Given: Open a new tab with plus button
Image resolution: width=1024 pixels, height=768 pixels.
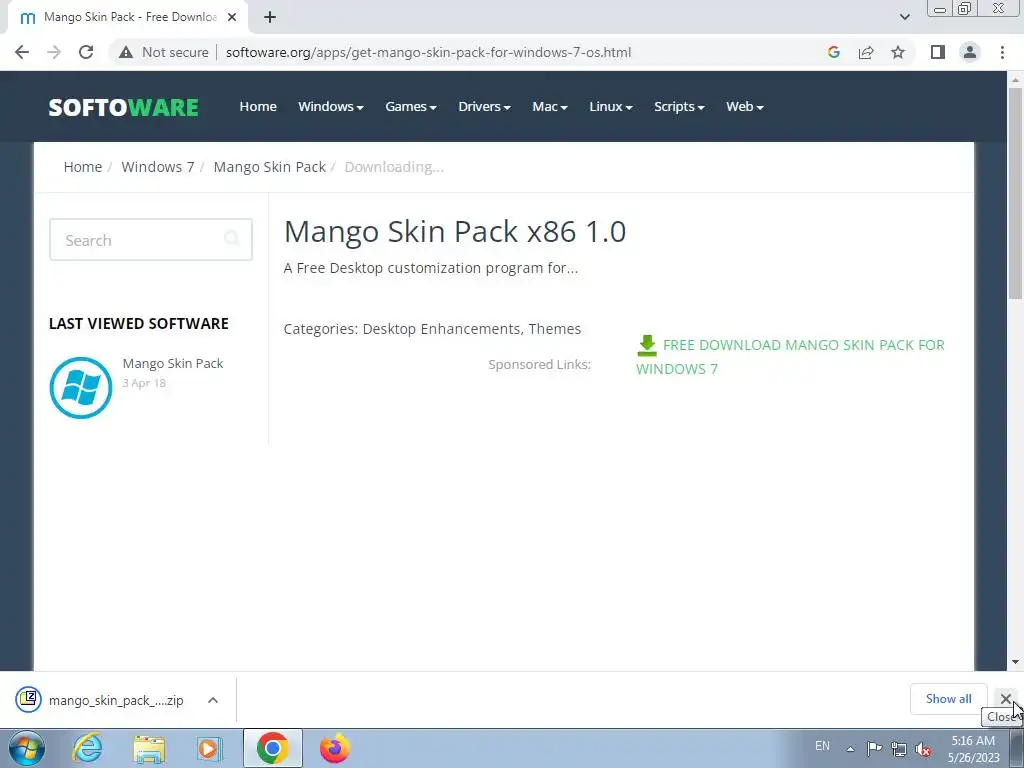Looking at the screenshot, I should coord(270,17).
